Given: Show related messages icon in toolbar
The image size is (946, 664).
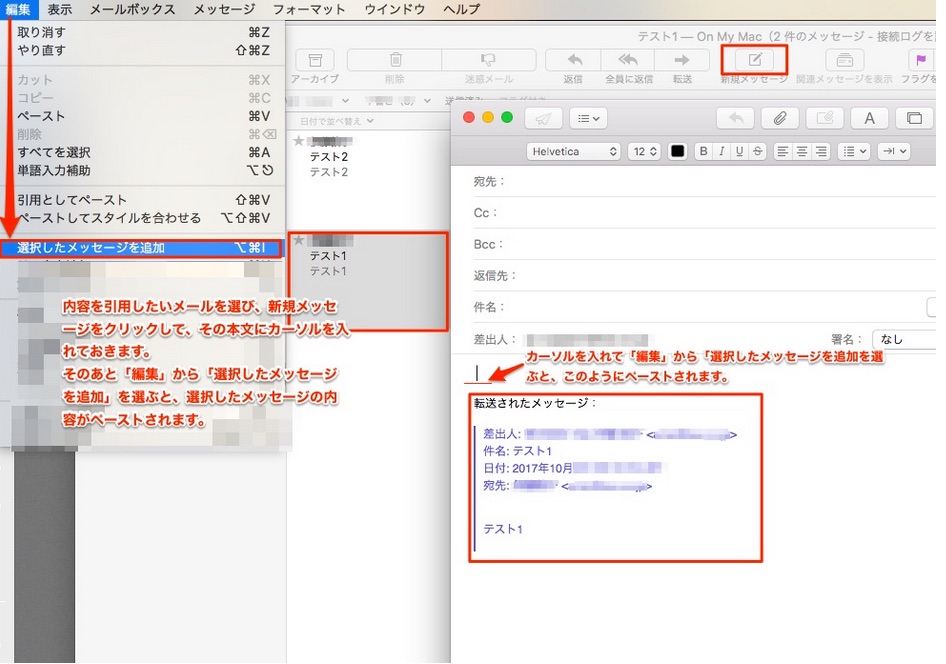Looking at the screenshot, I should [845, 60].
